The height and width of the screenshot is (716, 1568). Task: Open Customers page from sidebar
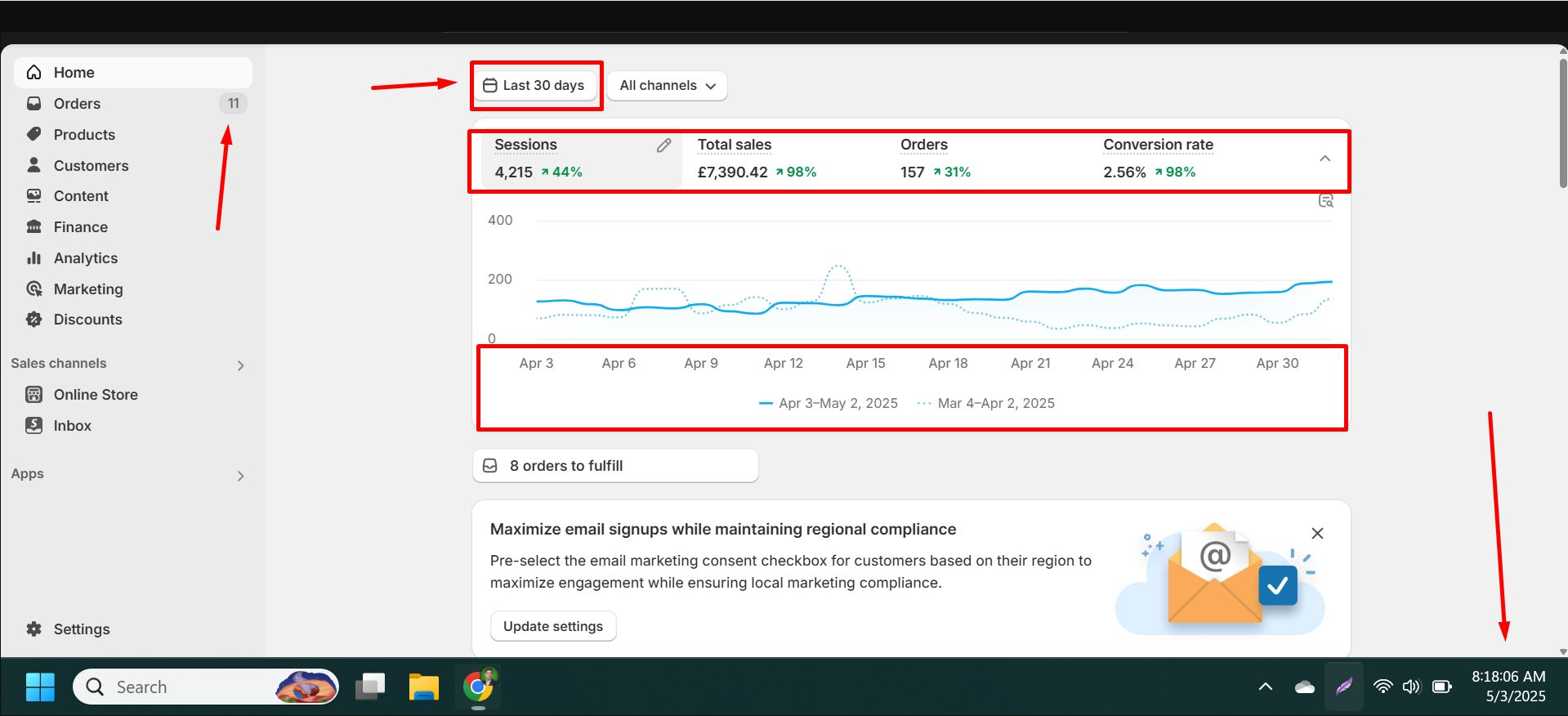click(91, 166)
